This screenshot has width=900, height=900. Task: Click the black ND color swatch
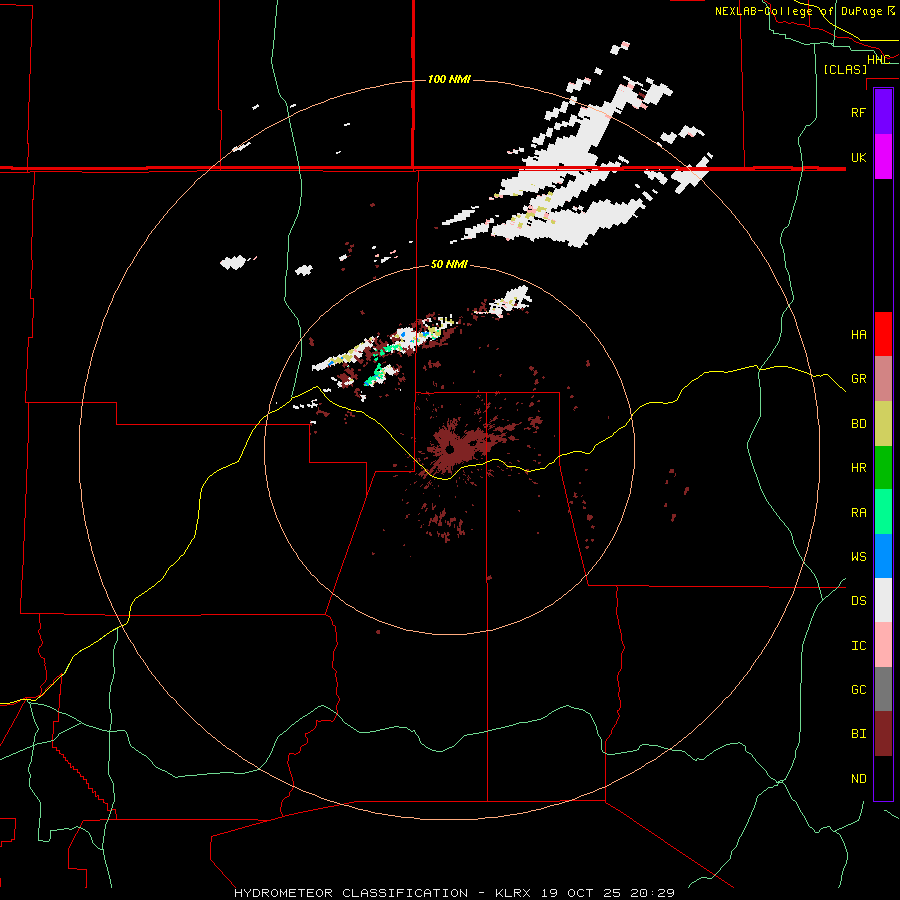[x=883, y=778]
